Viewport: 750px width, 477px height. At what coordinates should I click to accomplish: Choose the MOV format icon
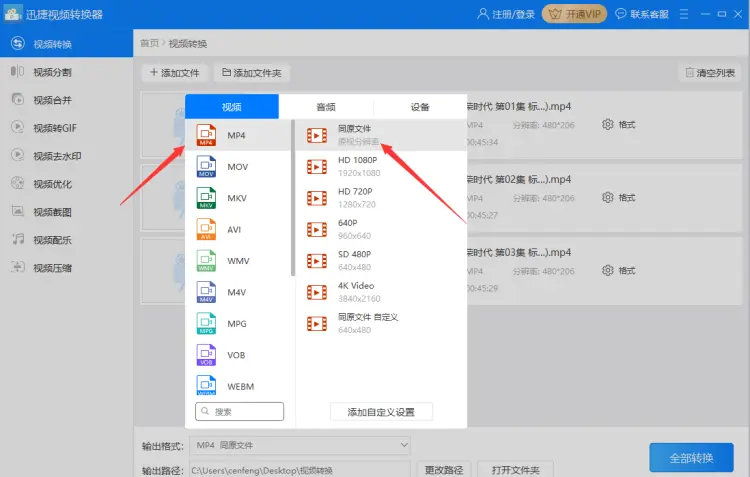(x=206, y=166)
